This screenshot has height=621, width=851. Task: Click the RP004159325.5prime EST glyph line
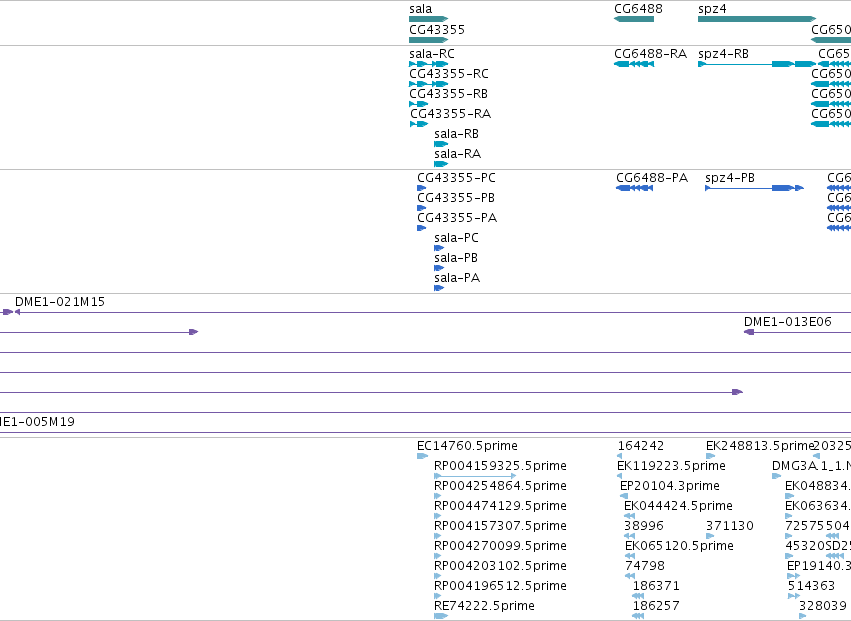pos(475,476)
